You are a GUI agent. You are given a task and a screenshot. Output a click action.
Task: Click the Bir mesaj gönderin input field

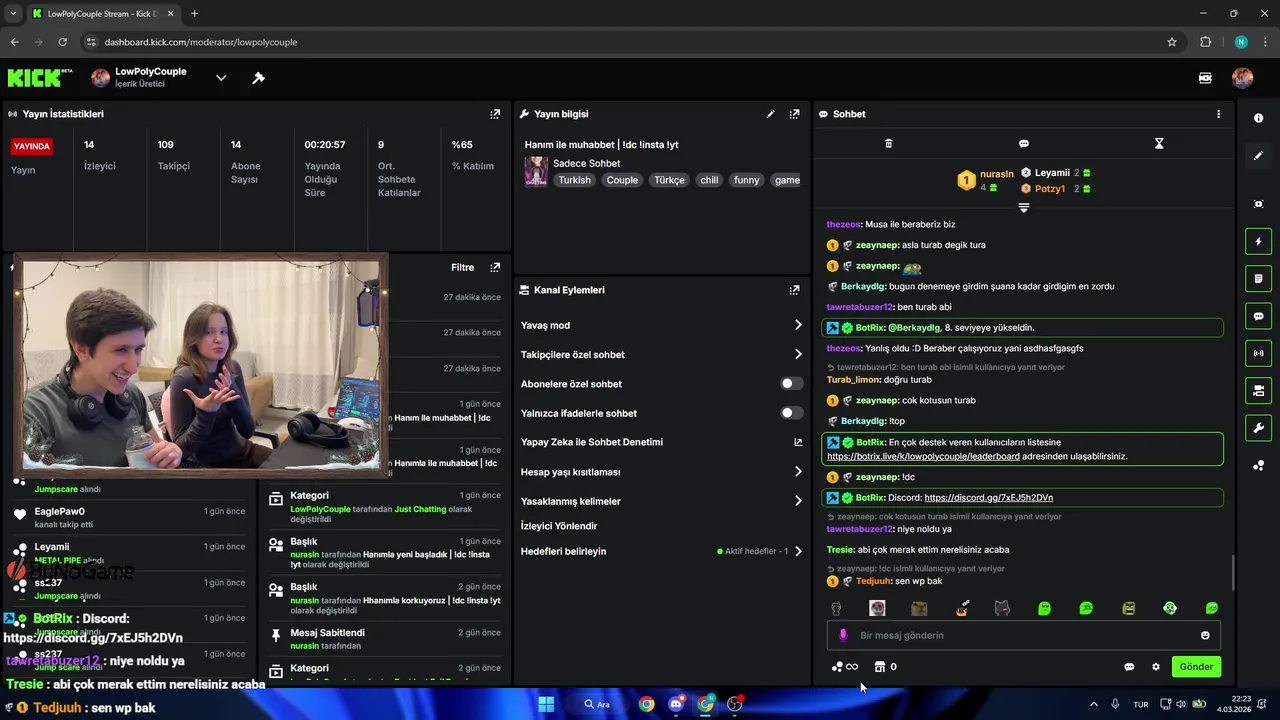point(1024,635)
